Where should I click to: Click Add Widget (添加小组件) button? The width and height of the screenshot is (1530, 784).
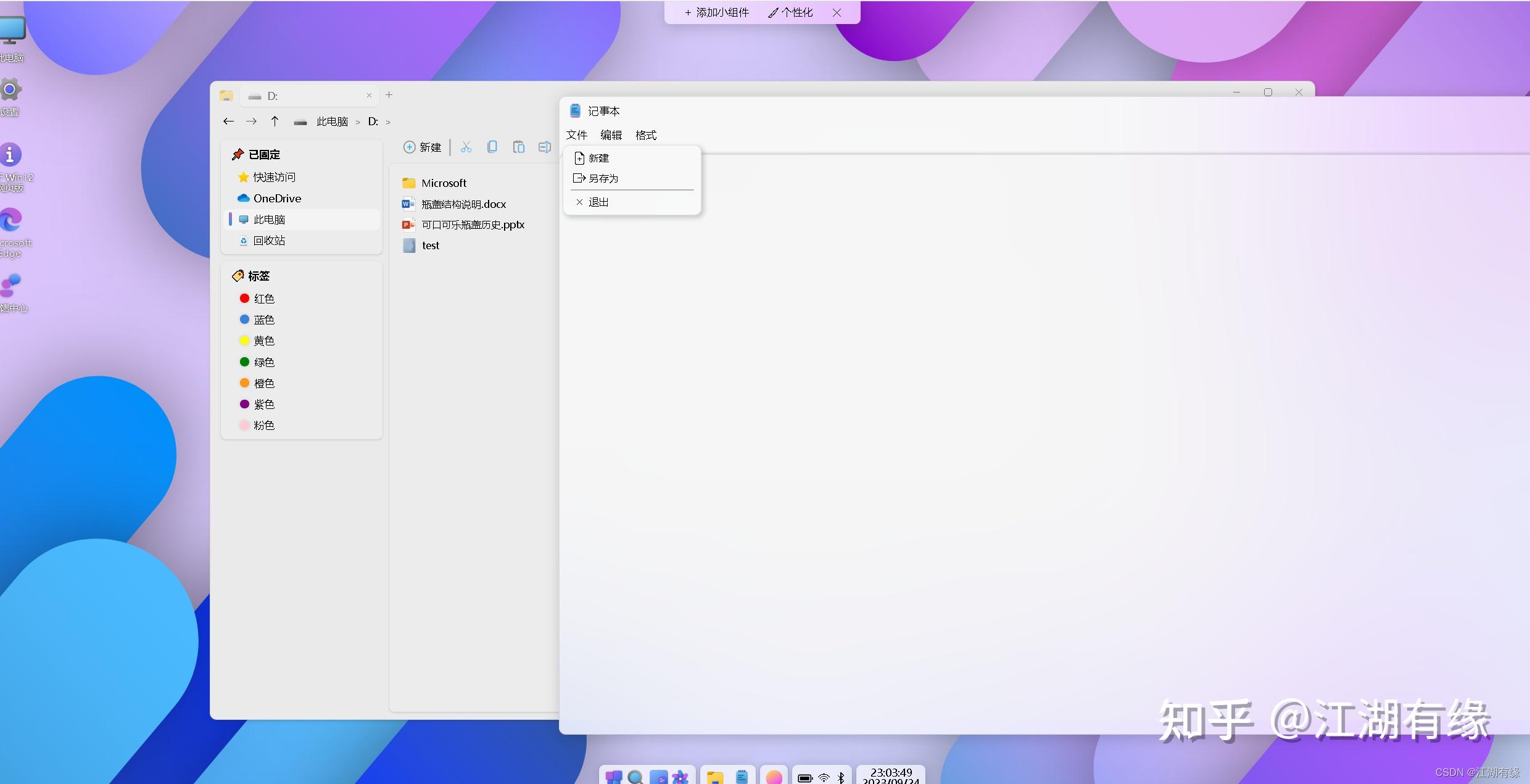[716, 12]
